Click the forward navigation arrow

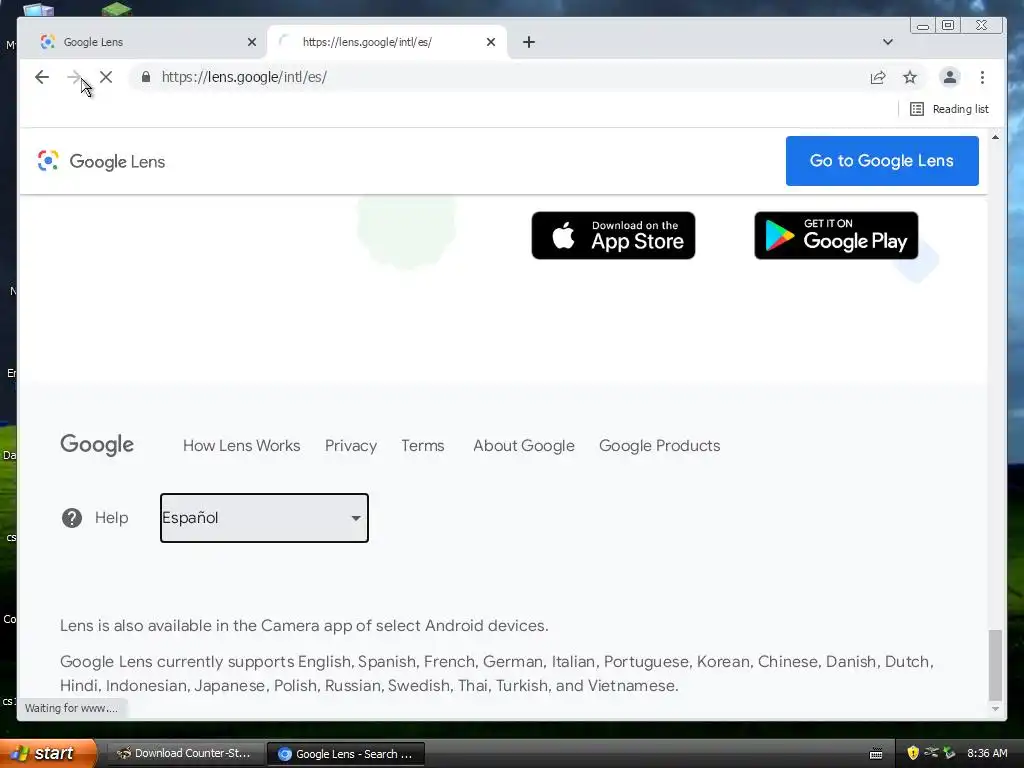click(74, 77)
